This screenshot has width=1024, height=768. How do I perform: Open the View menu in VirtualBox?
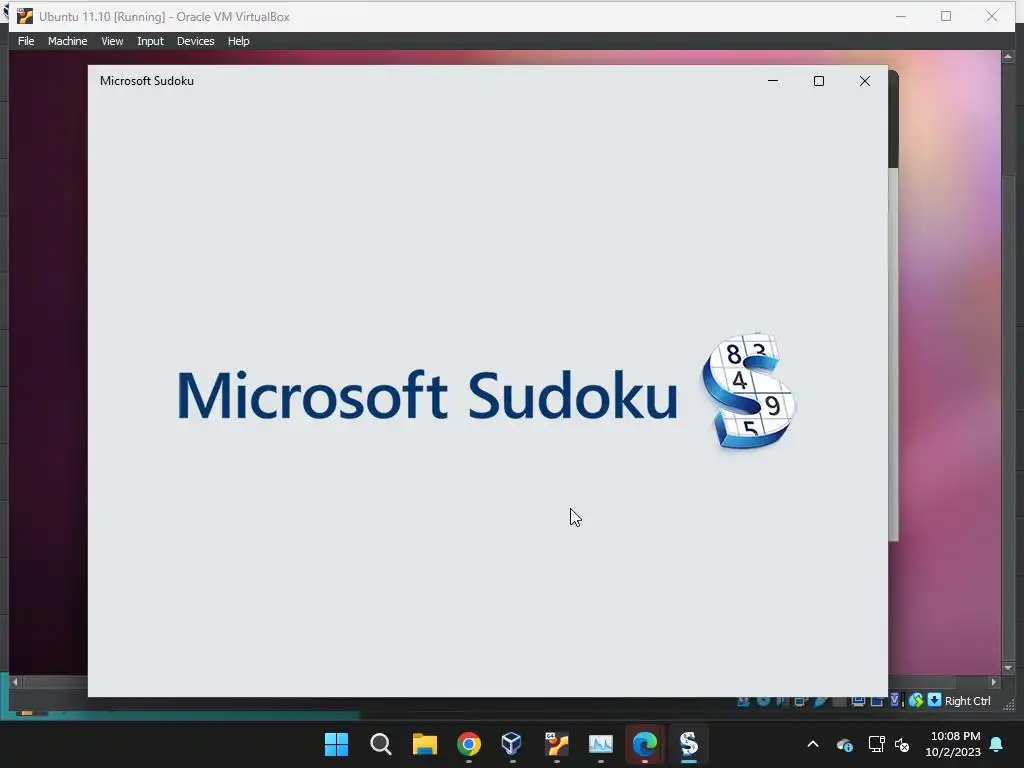(x=112, y=41)
